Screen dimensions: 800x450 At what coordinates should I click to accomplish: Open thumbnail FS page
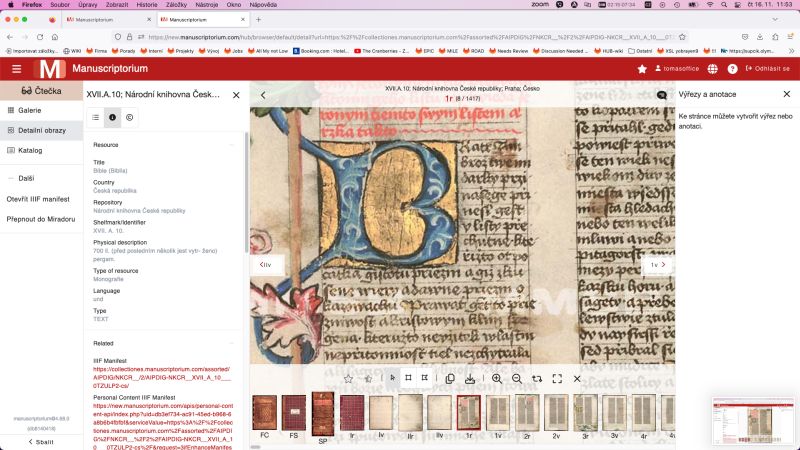point(293,412)
